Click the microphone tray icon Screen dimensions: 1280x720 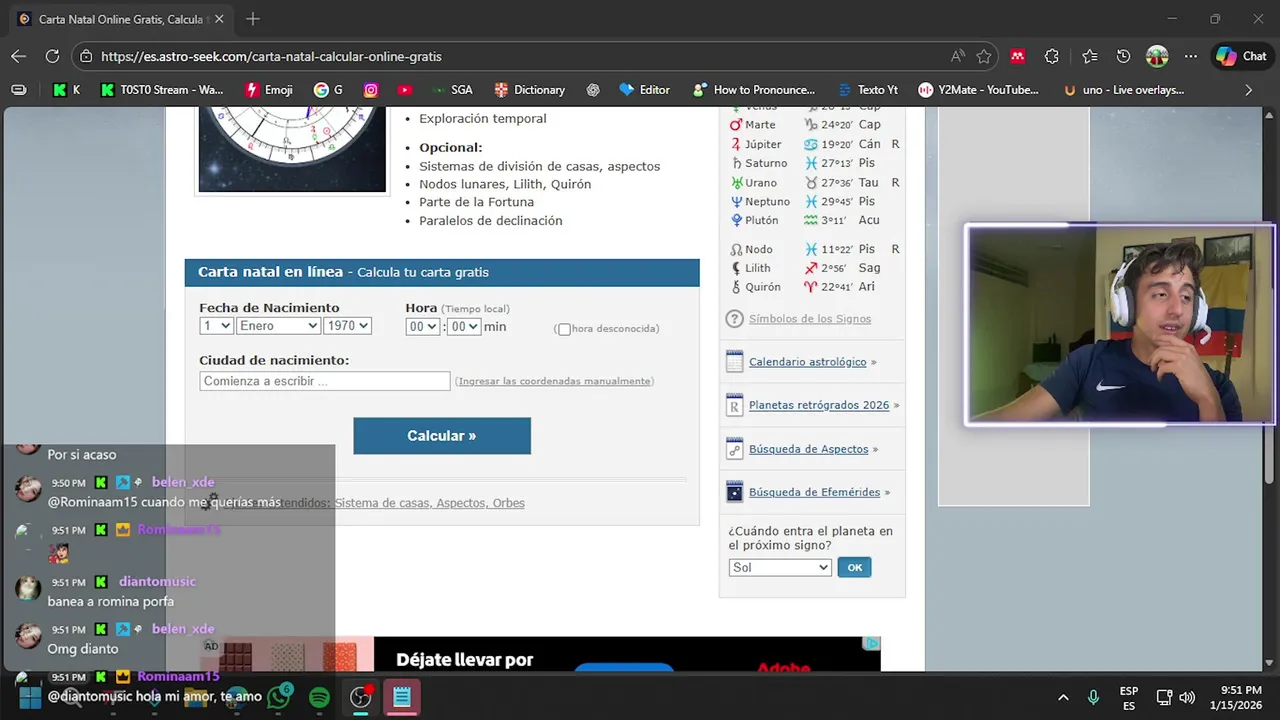pyautogui.click(x=1094, y=697)
